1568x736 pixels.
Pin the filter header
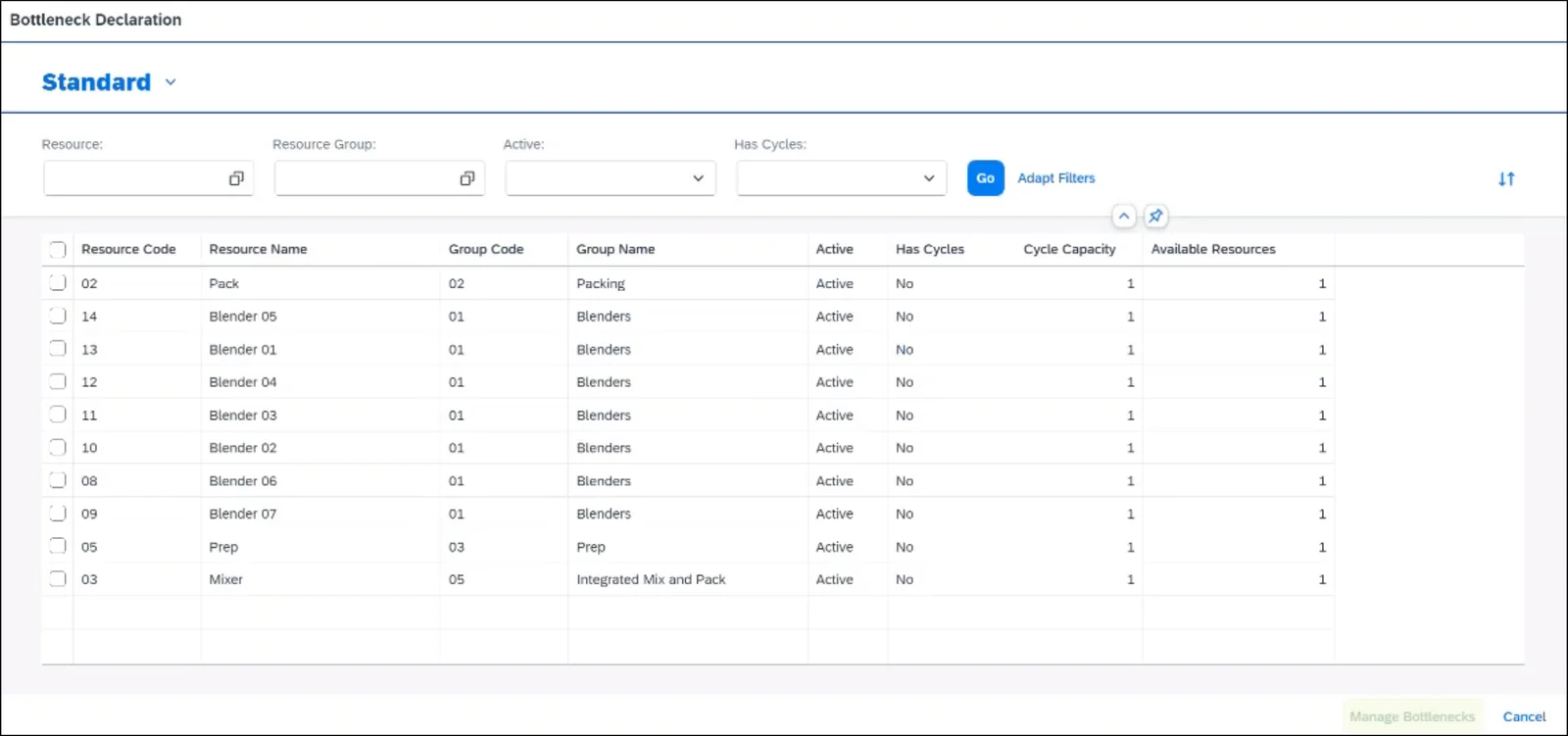click(1155, 216)
